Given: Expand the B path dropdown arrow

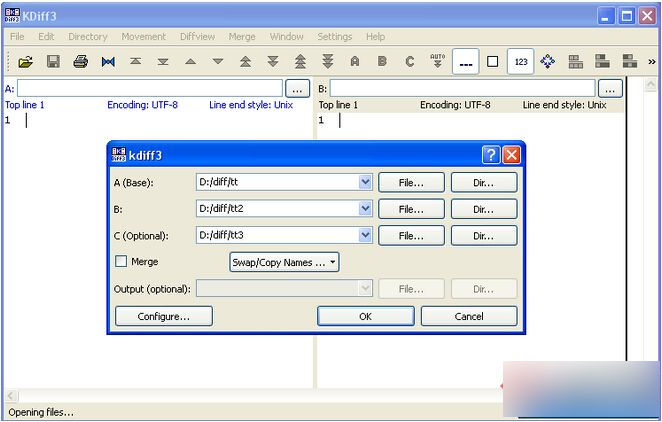Looking at the screenshot, I should click(365, 208).
